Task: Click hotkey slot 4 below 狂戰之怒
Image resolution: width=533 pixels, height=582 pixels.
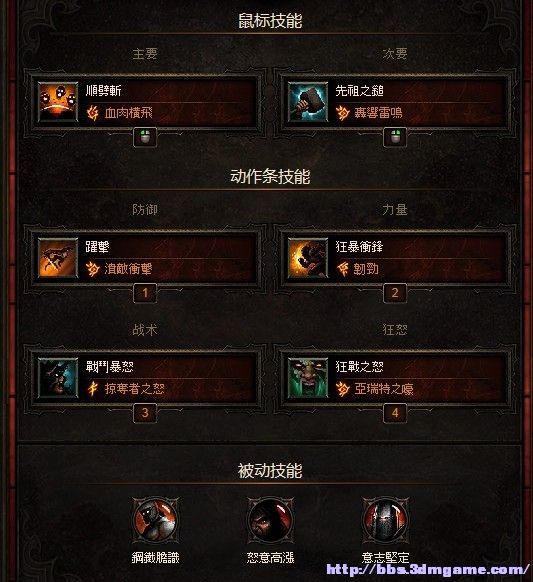Action: [395, 413]
